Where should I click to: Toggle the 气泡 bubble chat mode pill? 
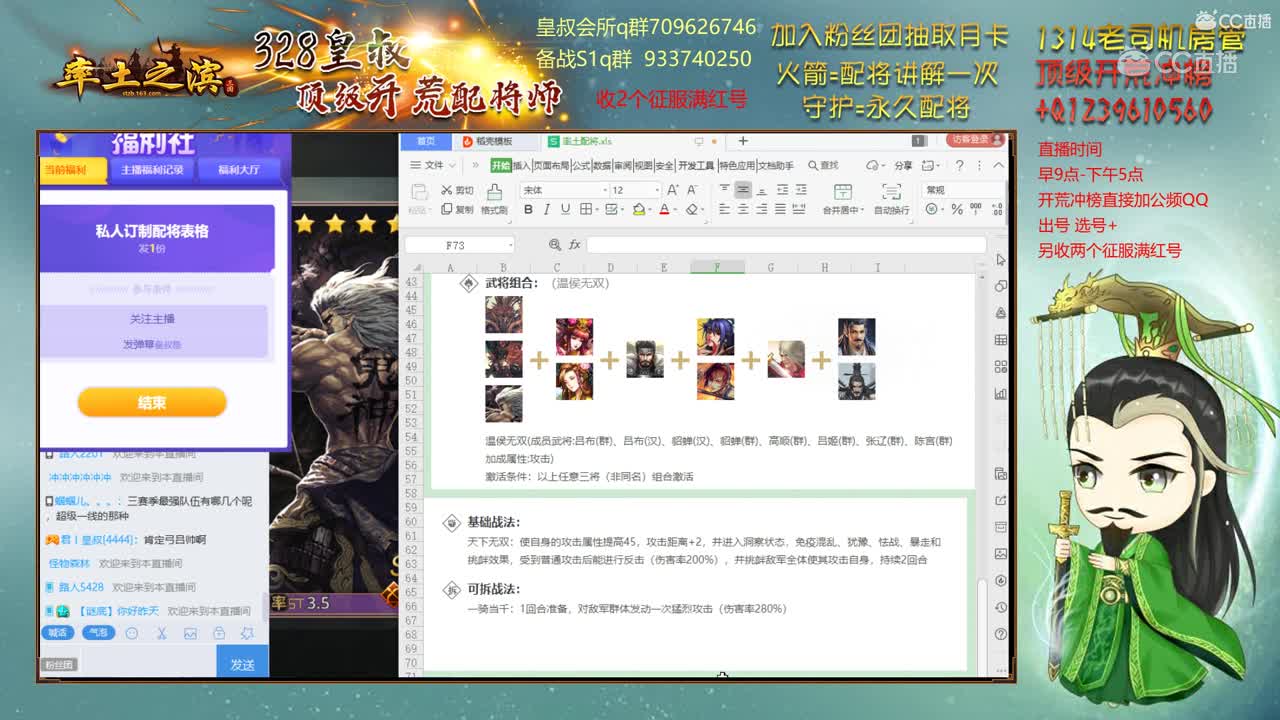click(97, 633)
